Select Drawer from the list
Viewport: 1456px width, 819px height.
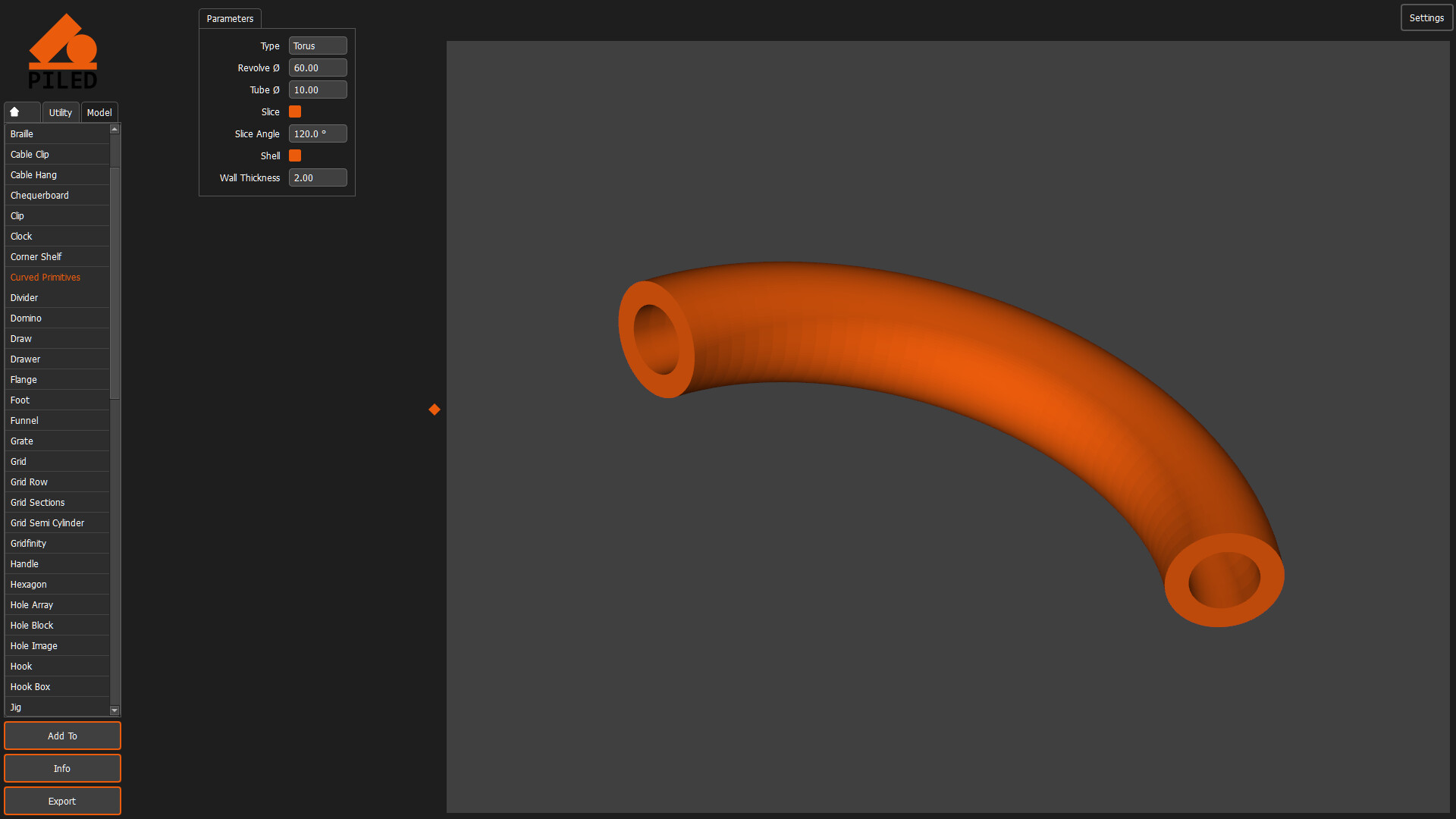[x=57, y=359]
